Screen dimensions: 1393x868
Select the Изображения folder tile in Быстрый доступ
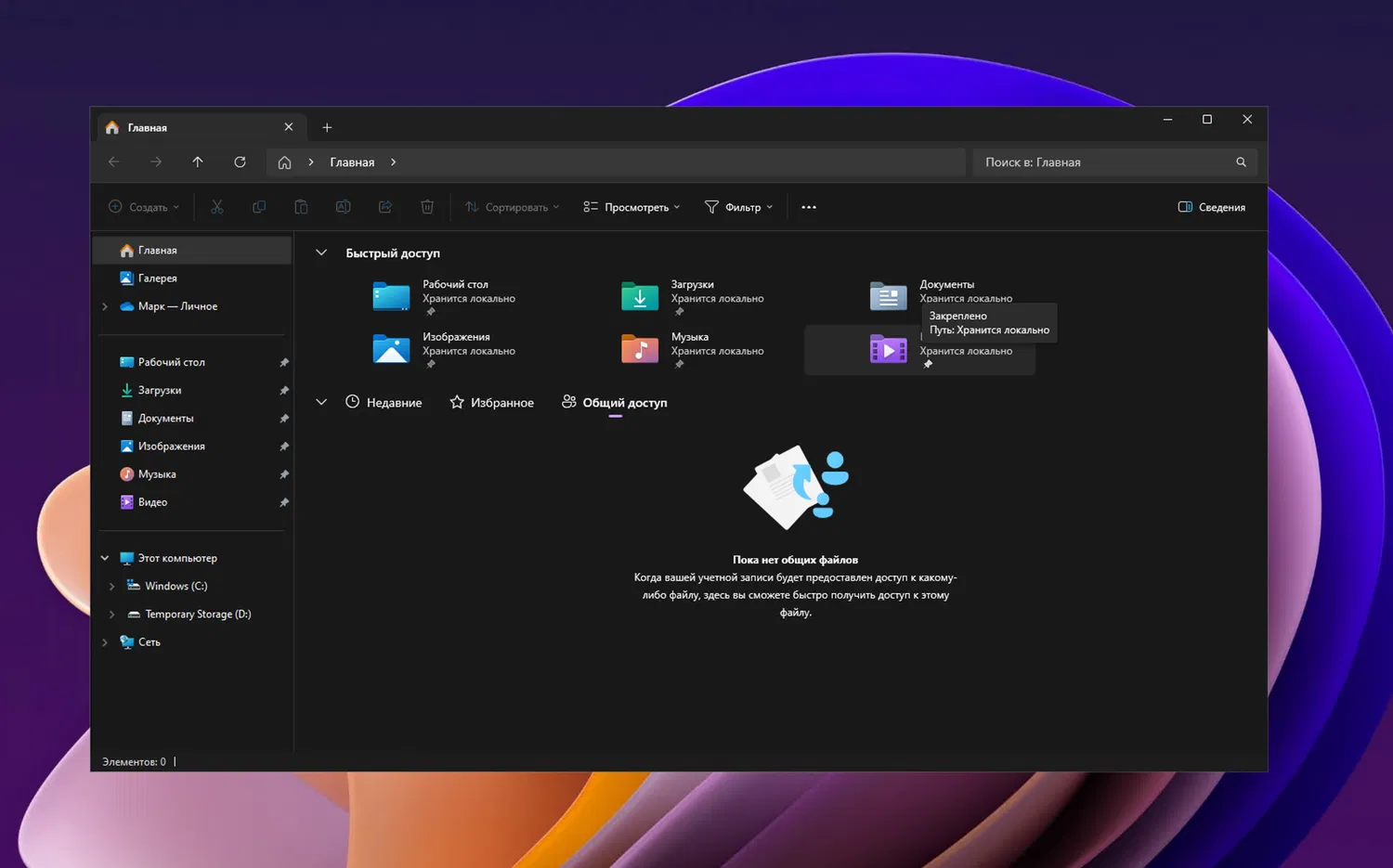(444, 350)
